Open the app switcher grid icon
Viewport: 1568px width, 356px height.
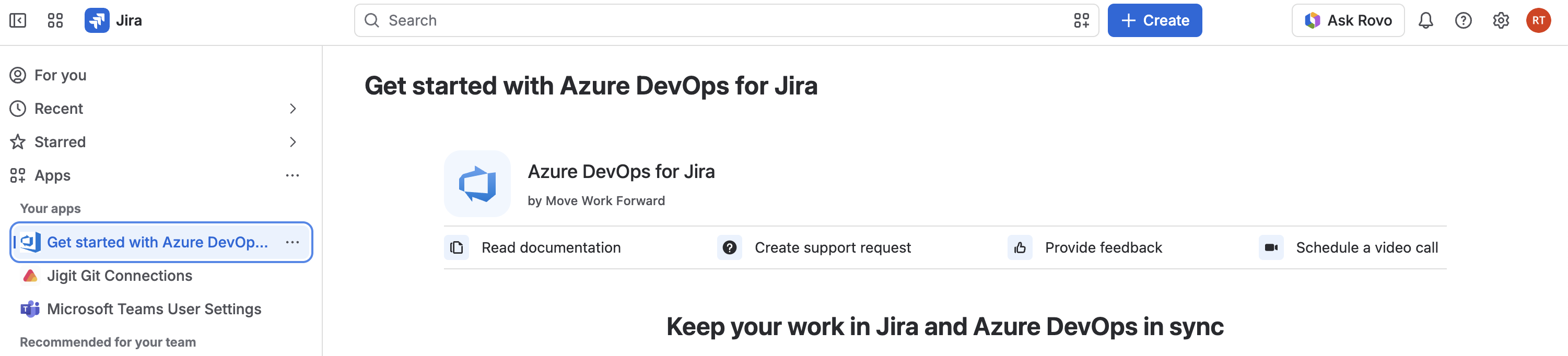(x=55, y=21)
